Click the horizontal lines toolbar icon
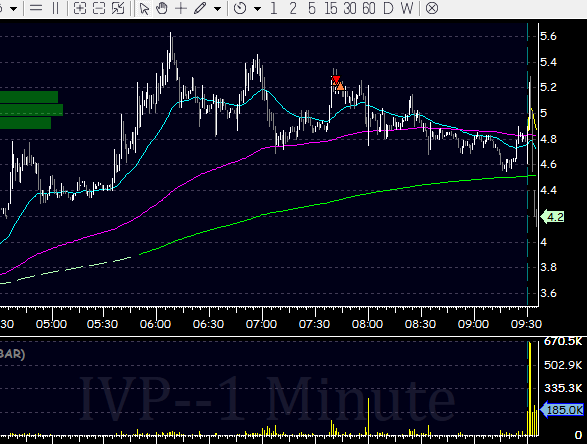 tap(36, 8)
